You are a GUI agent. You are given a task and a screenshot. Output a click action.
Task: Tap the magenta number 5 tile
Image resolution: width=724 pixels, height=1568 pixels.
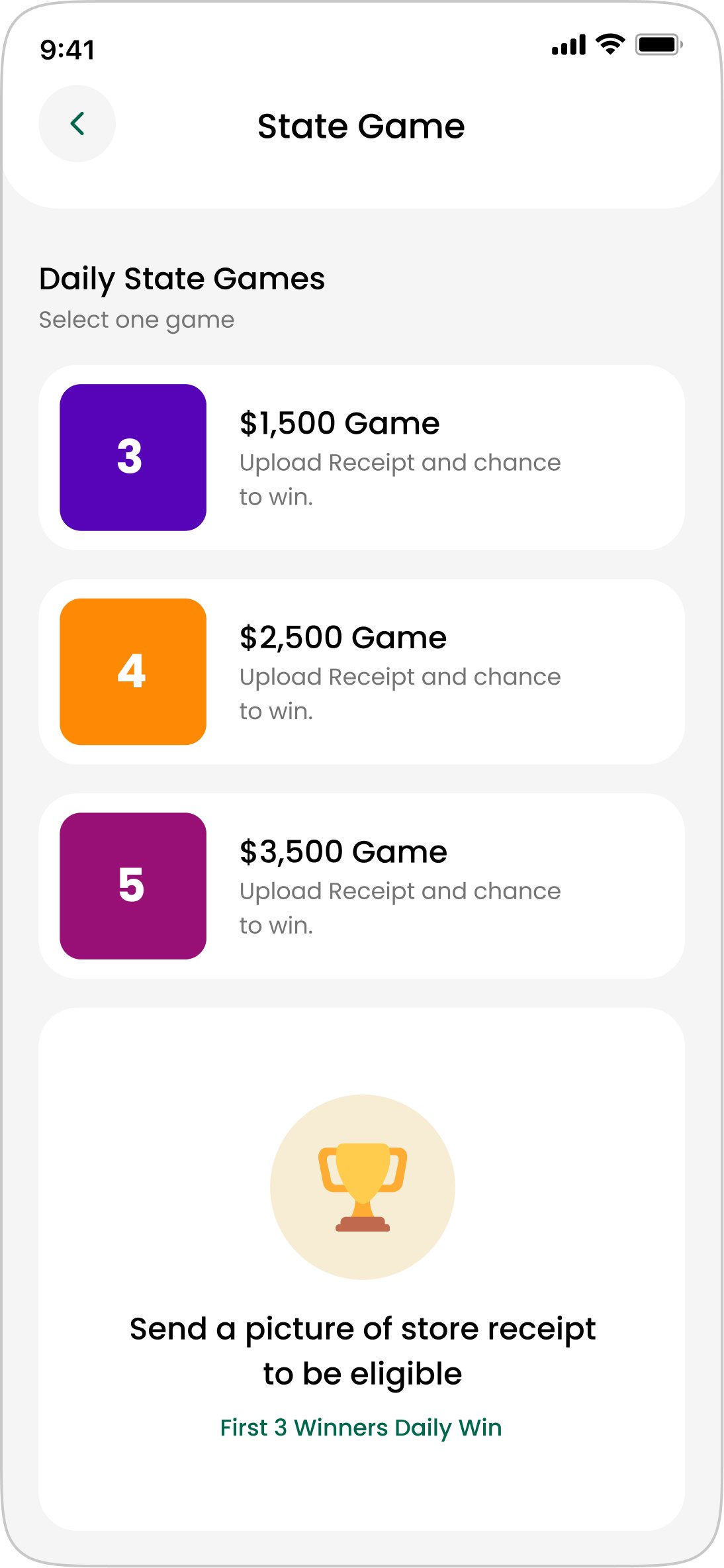click(x=133, y=886)
